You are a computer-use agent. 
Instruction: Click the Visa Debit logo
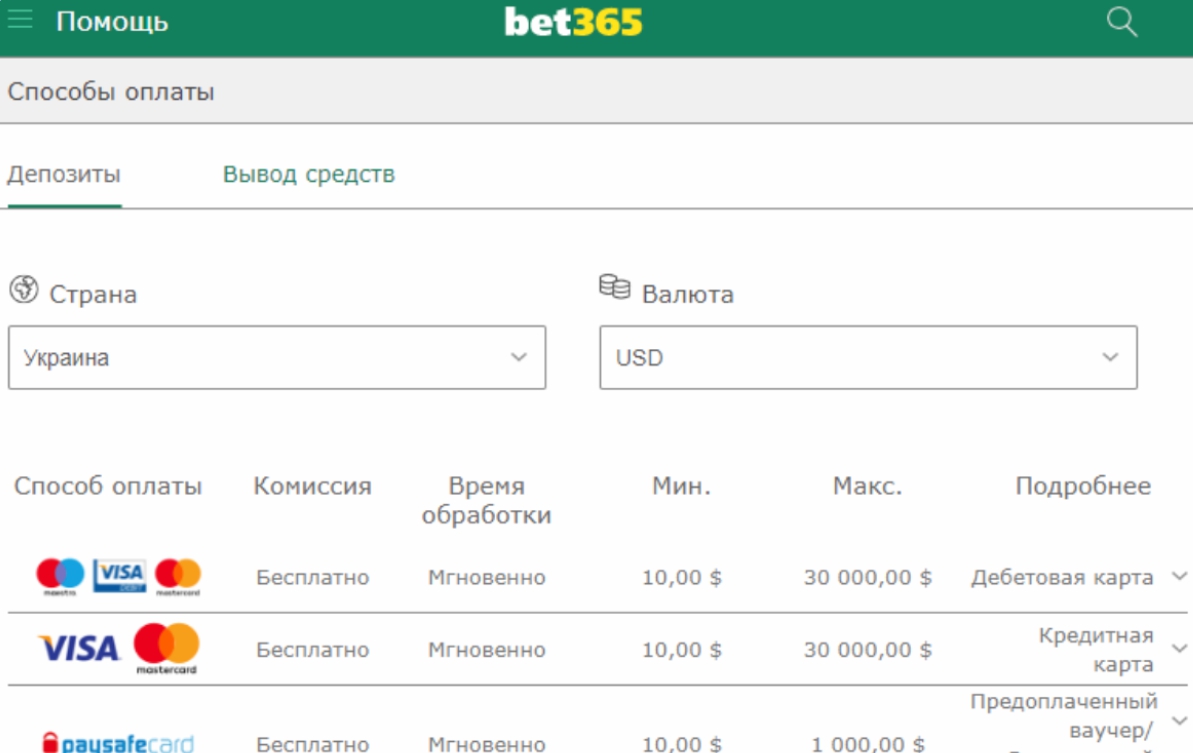click(x=119, y=576)
